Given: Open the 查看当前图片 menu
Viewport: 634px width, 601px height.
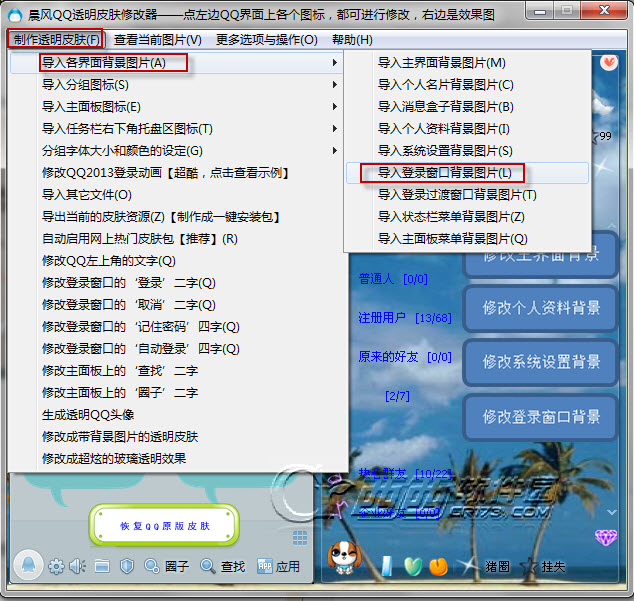Looking at the screenshot, I should tap(157, 40).
